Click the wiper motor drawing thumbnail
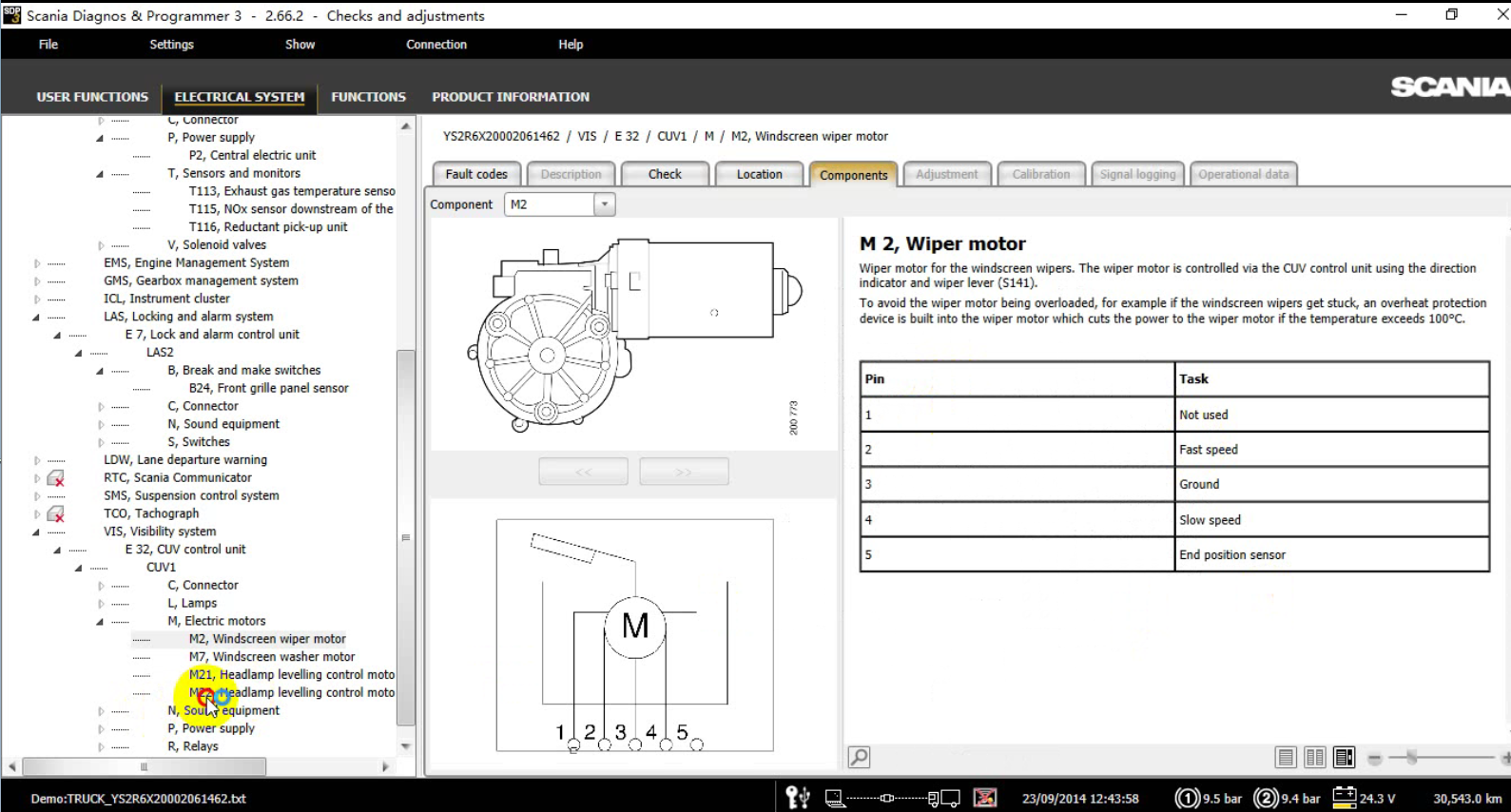 (x=634, y=335)
